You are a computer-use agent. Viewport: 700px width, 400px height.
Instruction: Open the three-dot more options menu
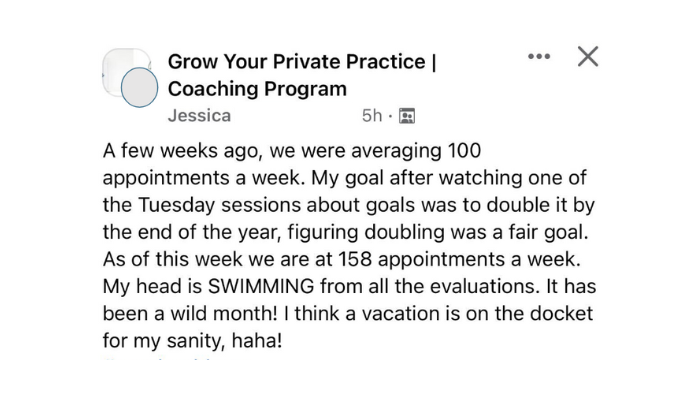coord(540,57)
